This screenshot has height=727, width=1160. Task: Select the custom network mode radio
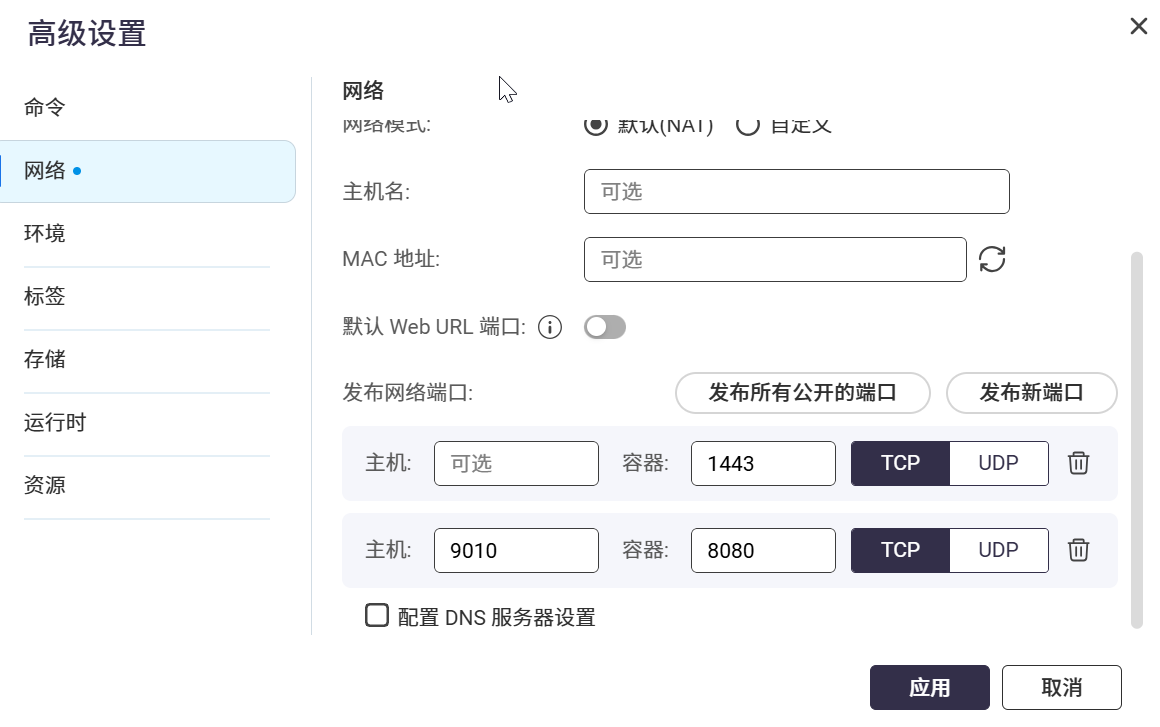click(748, 126)
